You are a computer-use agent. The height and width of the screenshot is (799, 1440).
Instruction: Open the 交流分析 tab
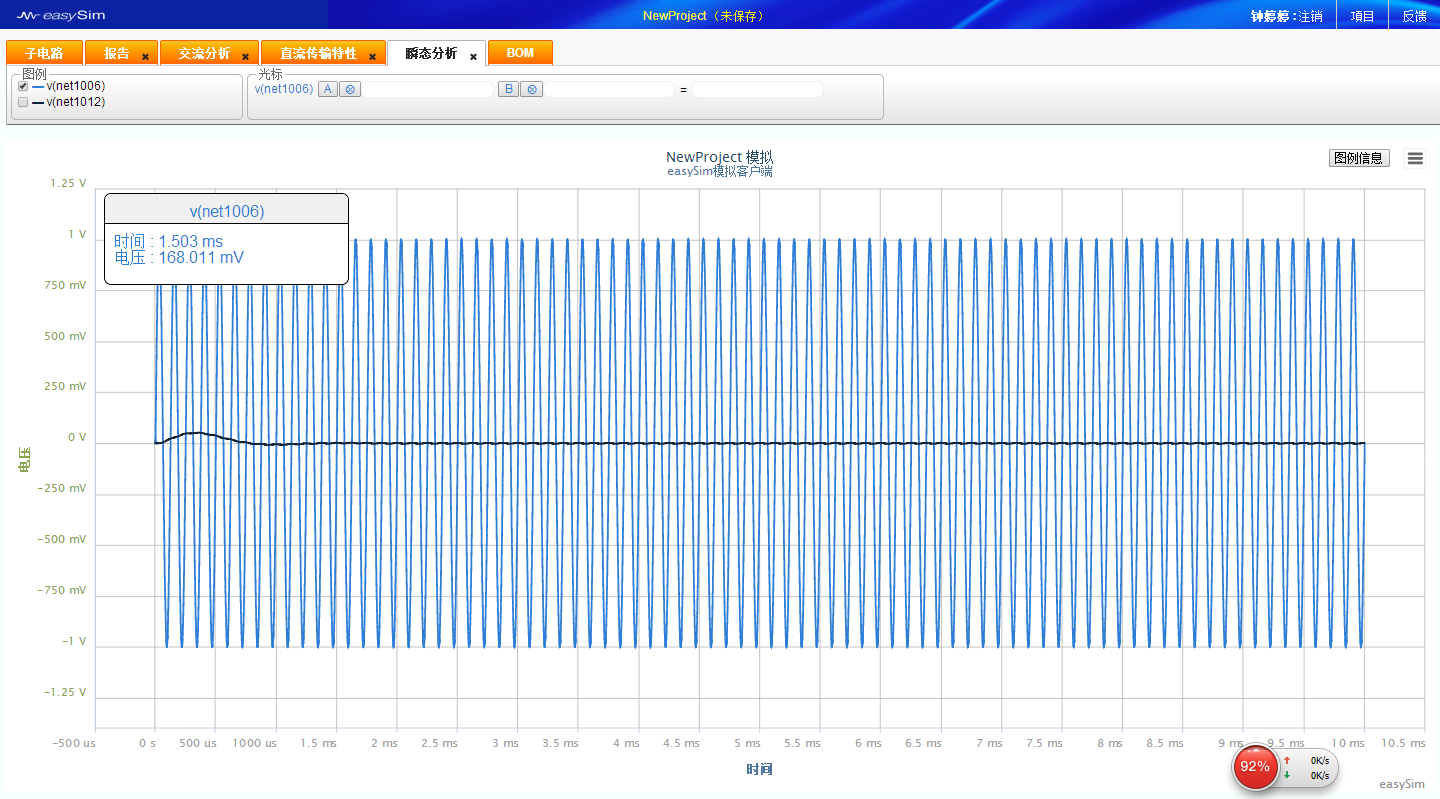(x=204, y=53)
